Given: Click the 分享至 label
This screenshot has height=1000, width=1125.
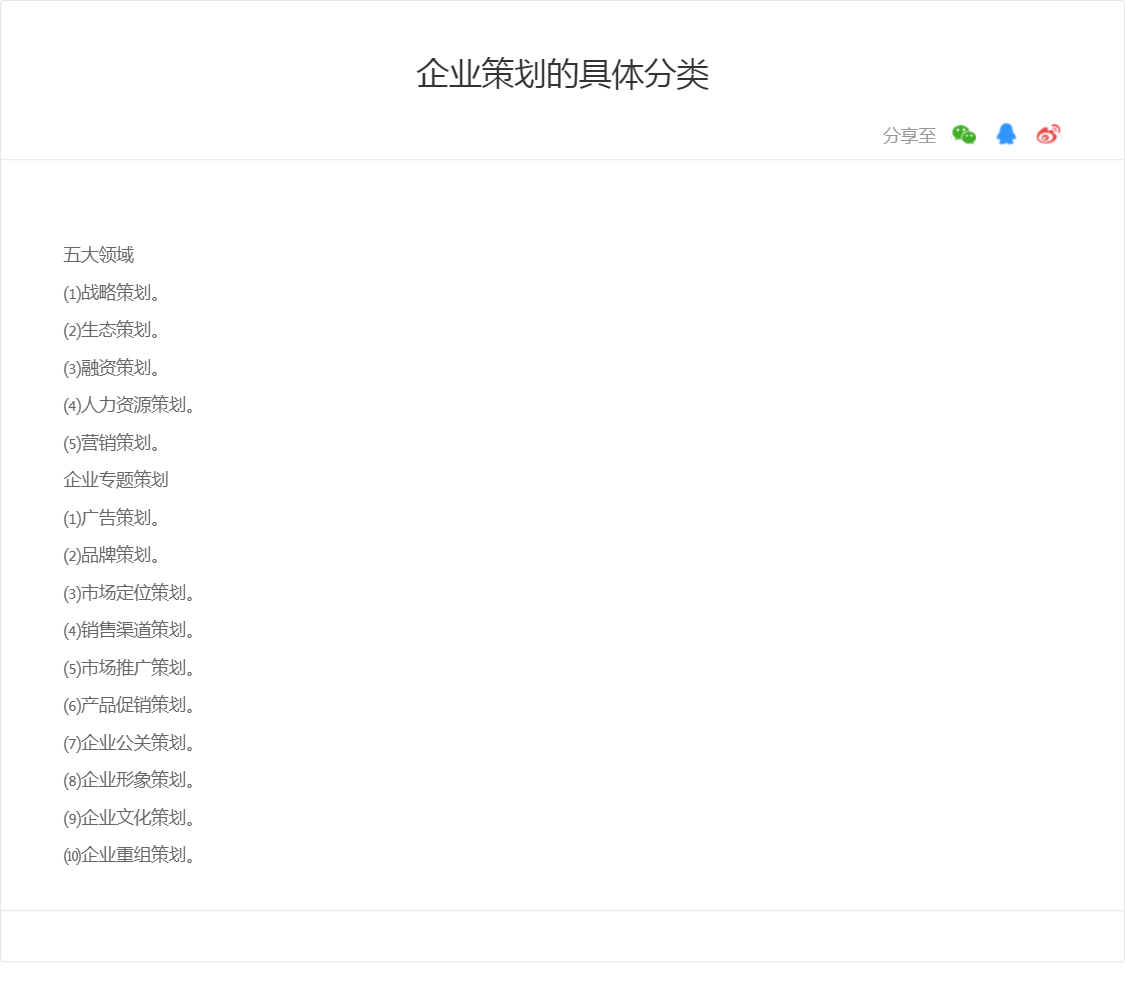Looking at the screenshot, I should (909, 136).
